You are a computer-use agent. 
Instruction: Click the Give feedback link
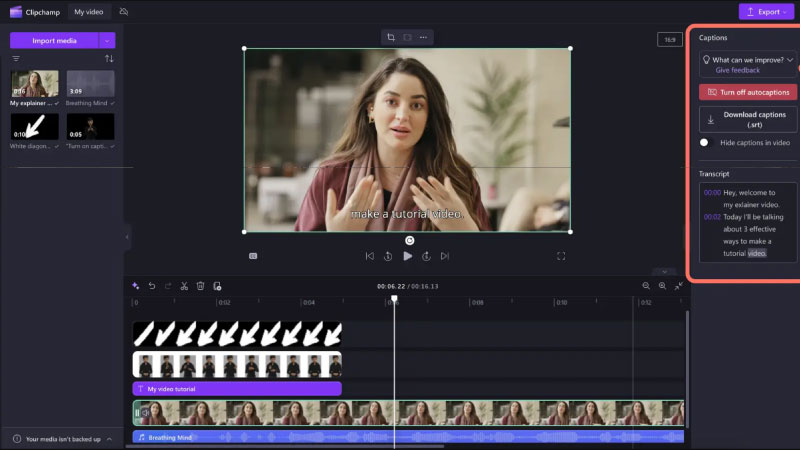coord(737,71)
